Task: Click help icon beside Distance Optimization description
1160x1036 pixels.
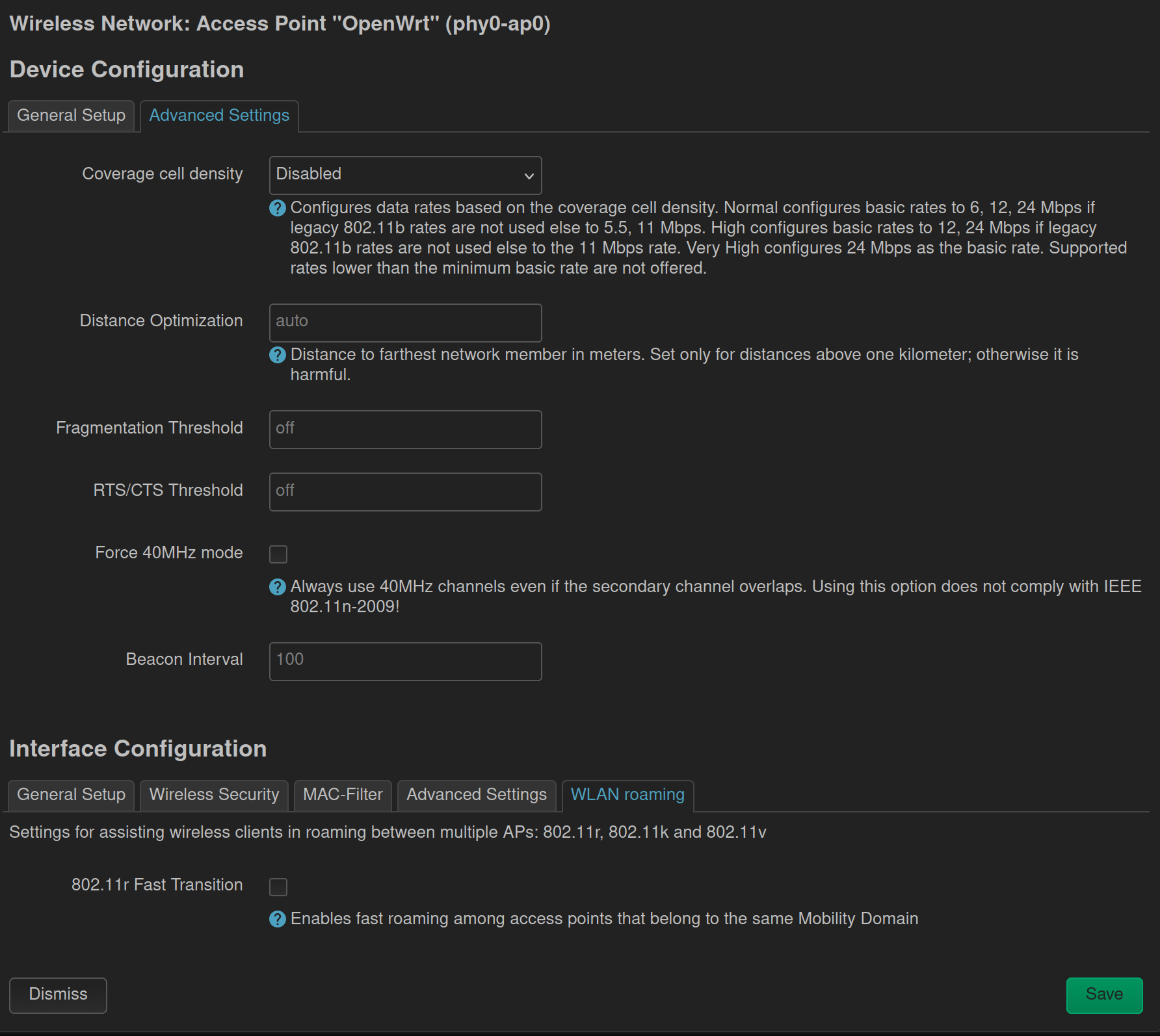Action: tap(278, 355)
